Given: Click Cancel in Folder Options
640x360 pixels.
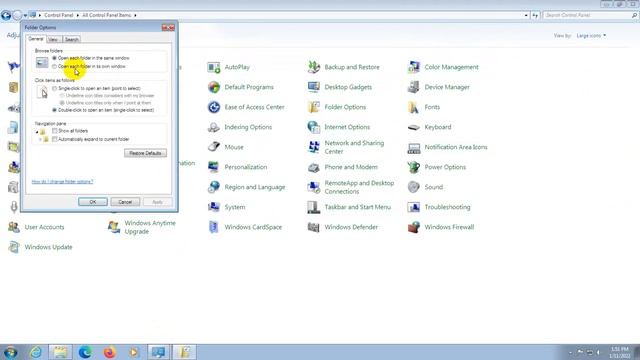Looking at the screenshot, I should tap(125, 202).
